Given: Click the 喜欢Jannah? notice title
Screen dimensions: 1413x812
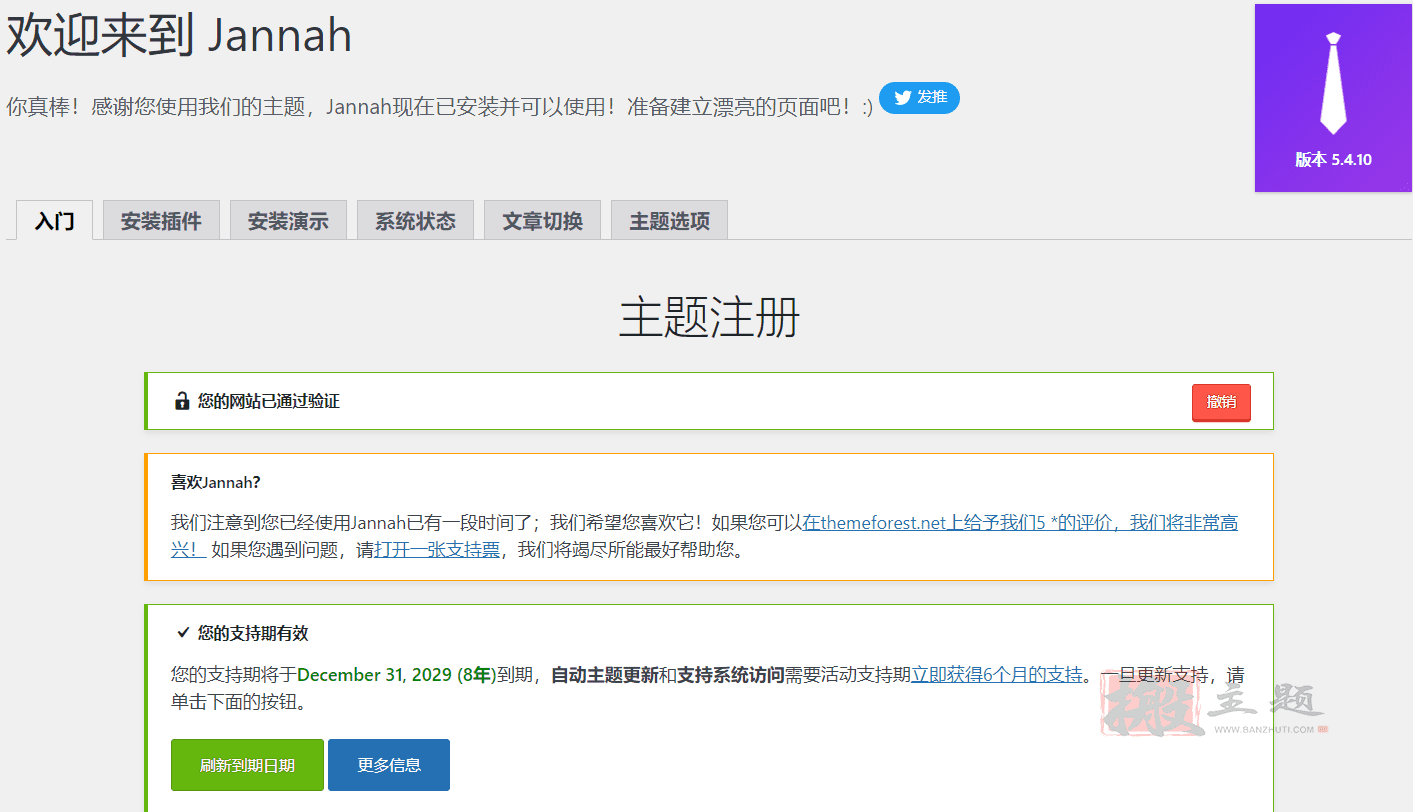Looking at the screenshot, I should click(216, 482).
